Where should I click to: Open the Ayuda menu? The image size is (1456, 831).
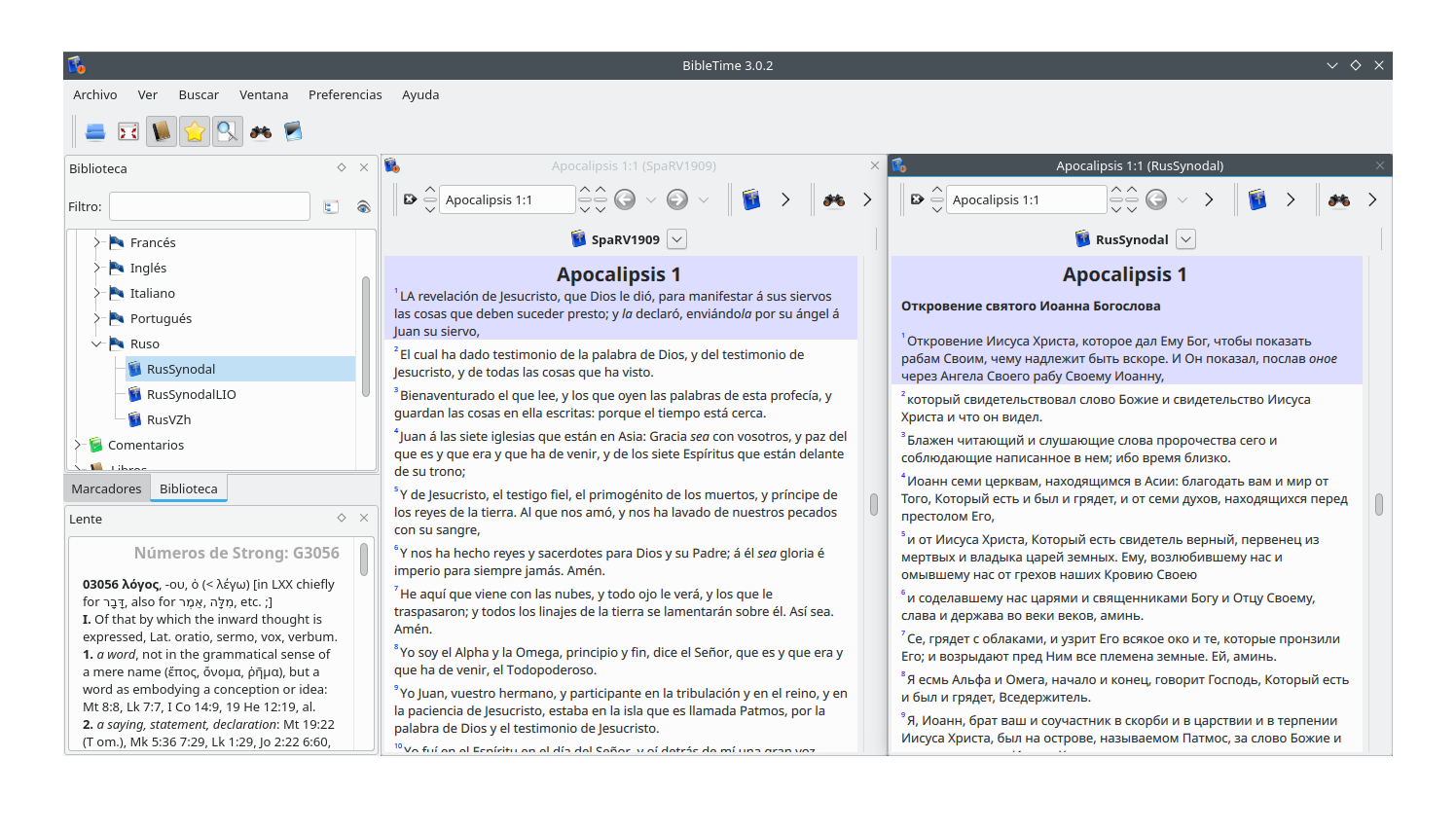coord(420,94)
